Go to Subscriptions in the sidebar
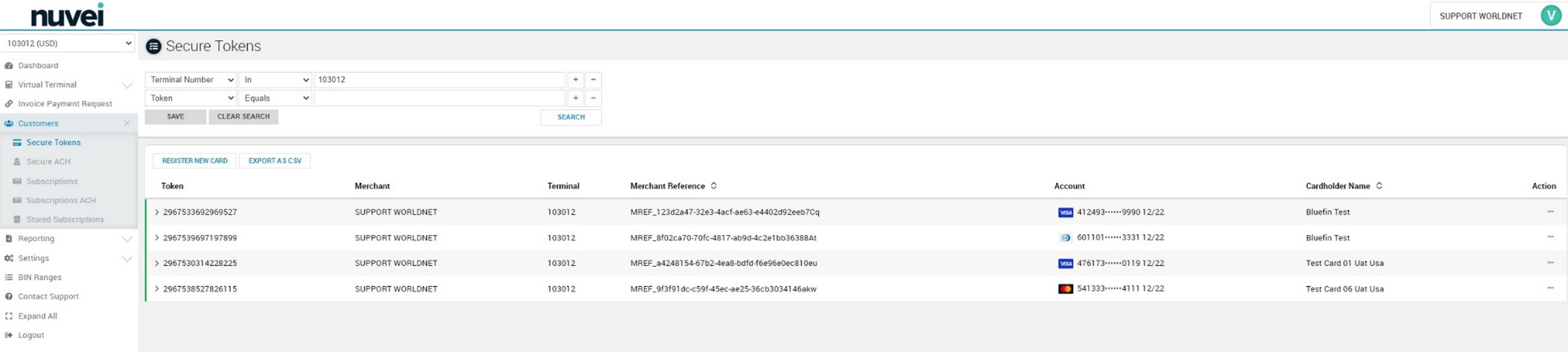This screenshot has height=352, width=1568. pyautogui.click(x=52, y=181)
